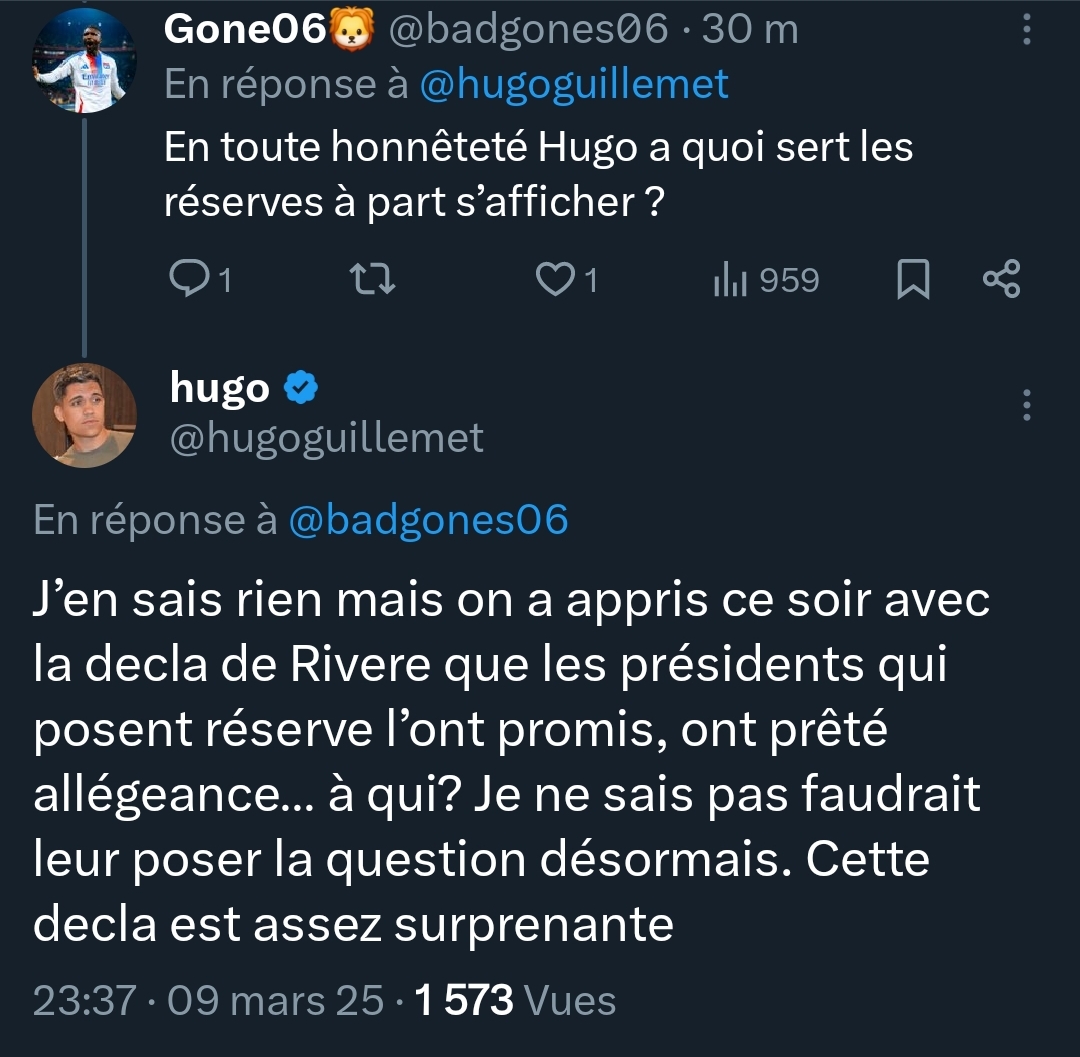The height and width of the screenshot is (1057, 1080).
Task: Open the @hugoguillemet handle below hugo's name
Action: coord(326,438)
